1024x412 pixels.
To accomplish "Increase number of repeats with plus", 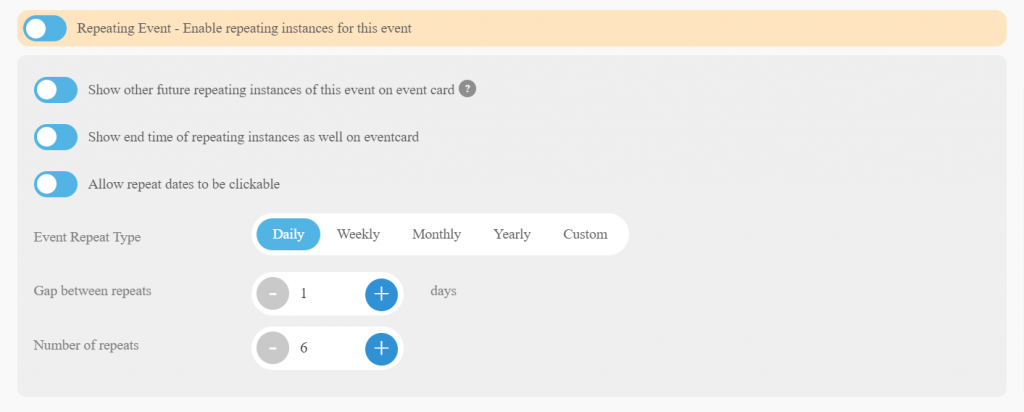I will (x=381, y=348).
